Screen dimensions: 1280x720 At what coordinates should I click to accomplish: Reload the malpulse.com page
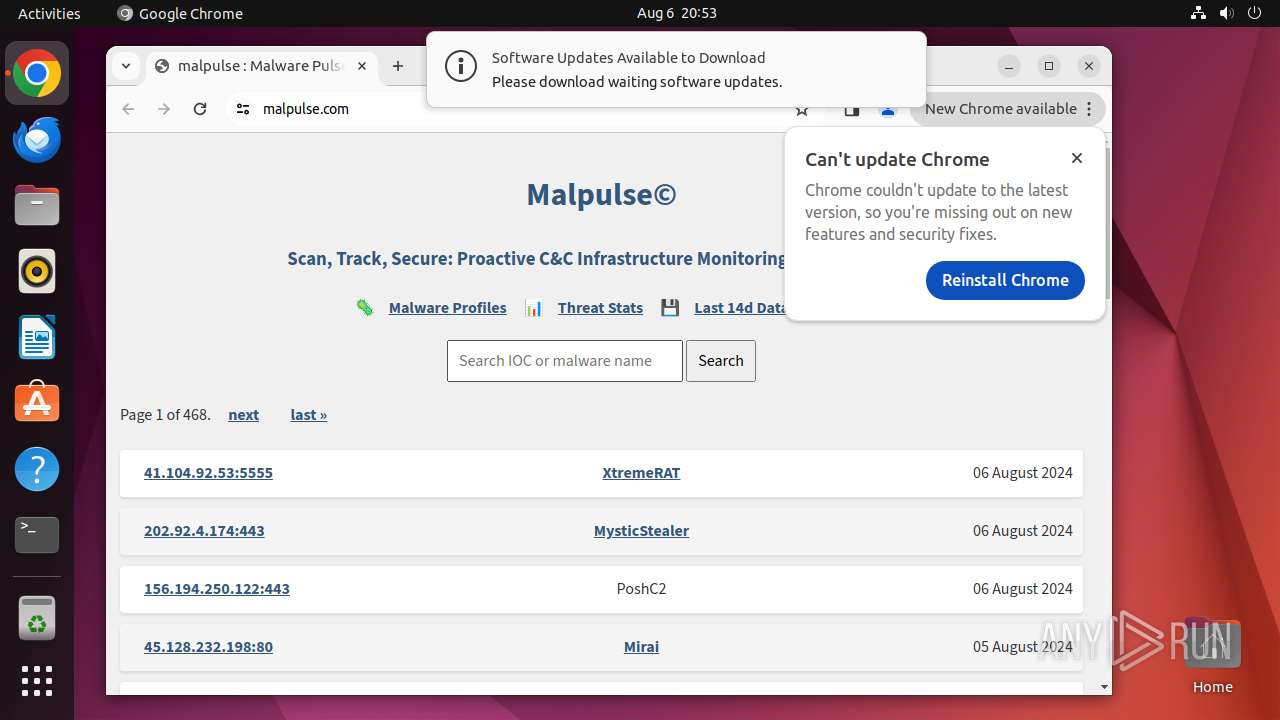[x=200, y=109]
